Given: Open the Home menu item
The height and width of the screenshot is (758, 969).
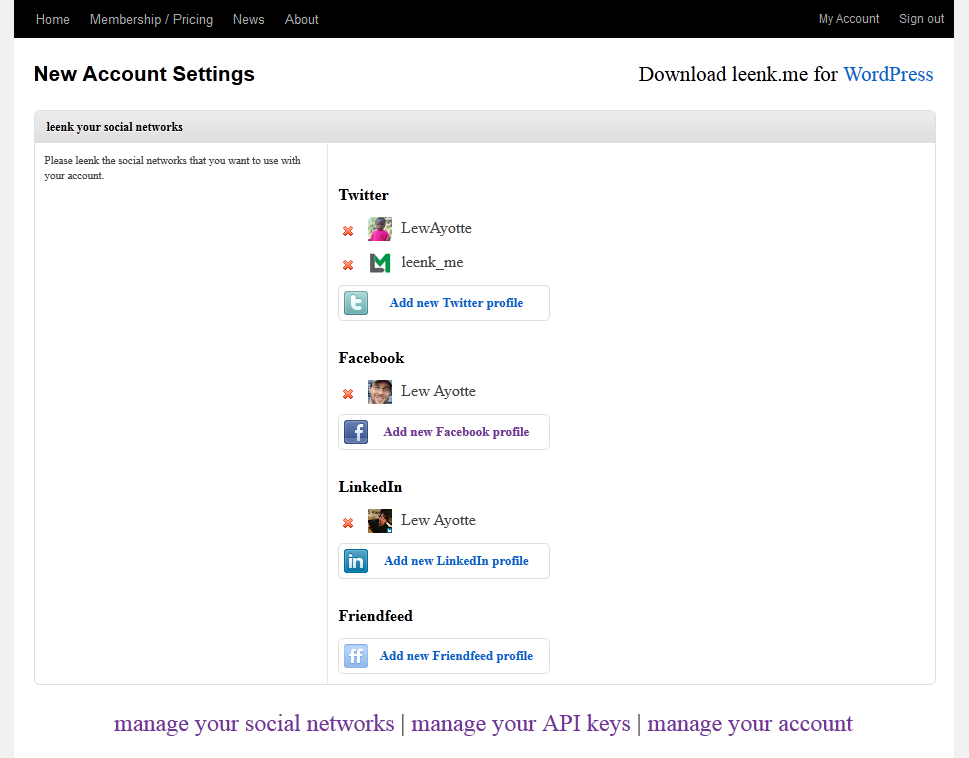Looking at the screenshot, I should (53, 19).
